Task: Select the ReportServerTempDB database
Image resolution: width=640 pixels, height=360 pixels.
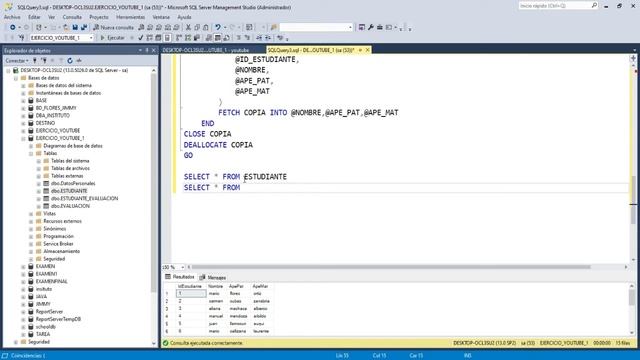Action: (58, 319)
